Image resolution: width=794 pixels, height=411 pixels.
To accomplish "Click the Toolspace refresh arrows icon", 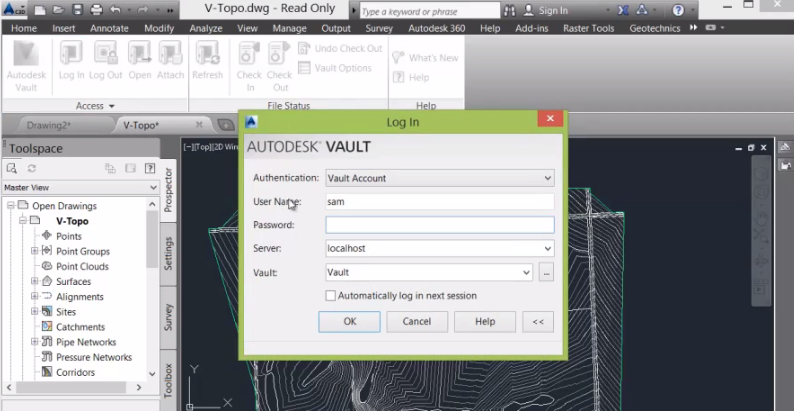I will [x=31, y=168].
